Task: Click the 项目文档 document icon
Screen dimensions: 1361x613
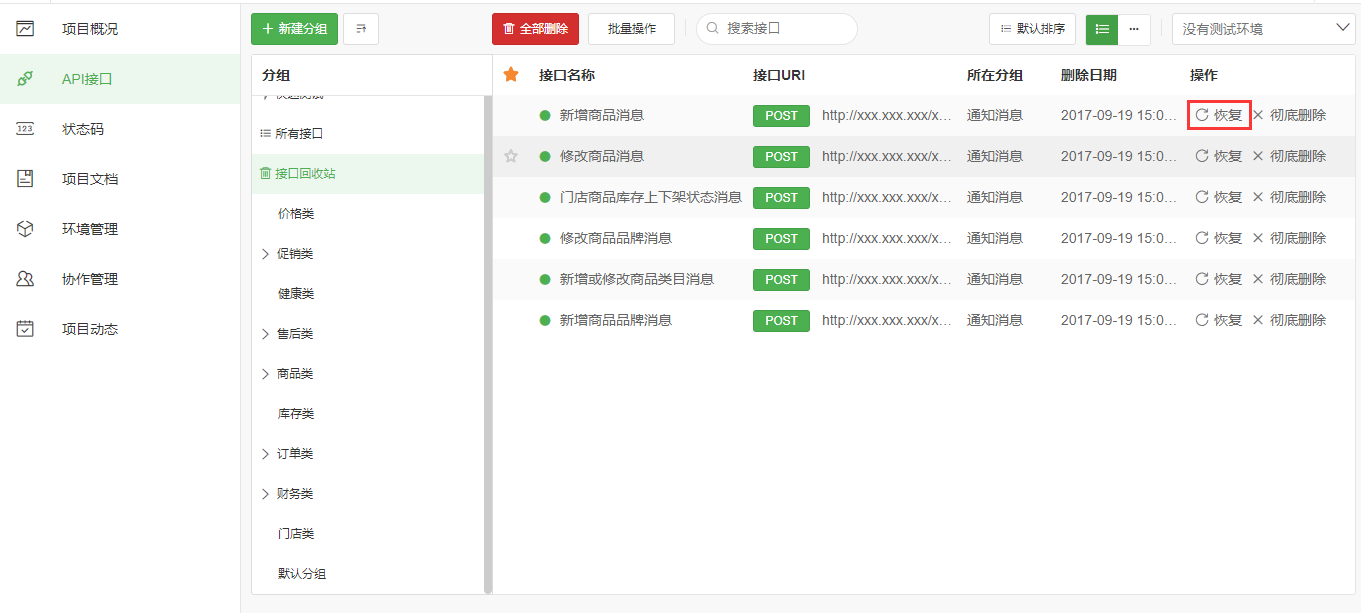Action: (26, 179)
